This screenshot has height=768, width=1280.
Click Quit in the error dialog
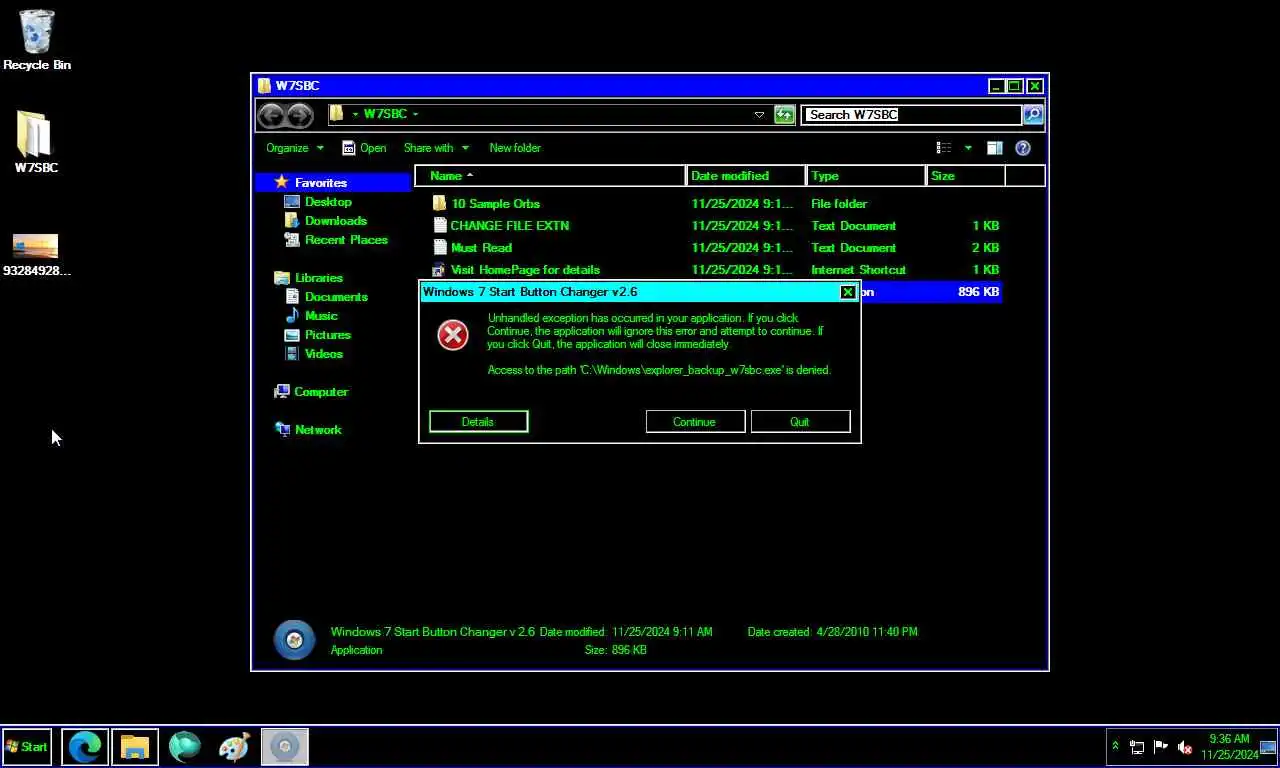[x=800, y=422]
